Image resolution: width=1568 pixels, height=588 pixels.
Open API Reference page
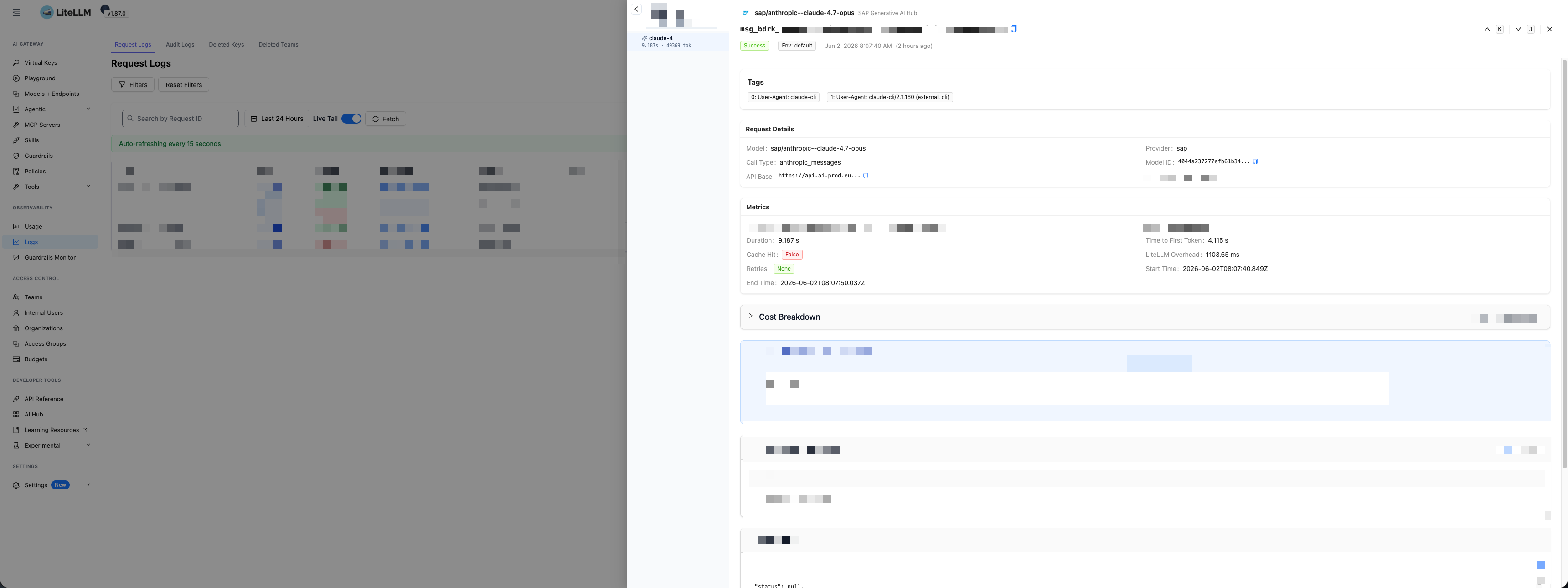(x=43, y=399)
